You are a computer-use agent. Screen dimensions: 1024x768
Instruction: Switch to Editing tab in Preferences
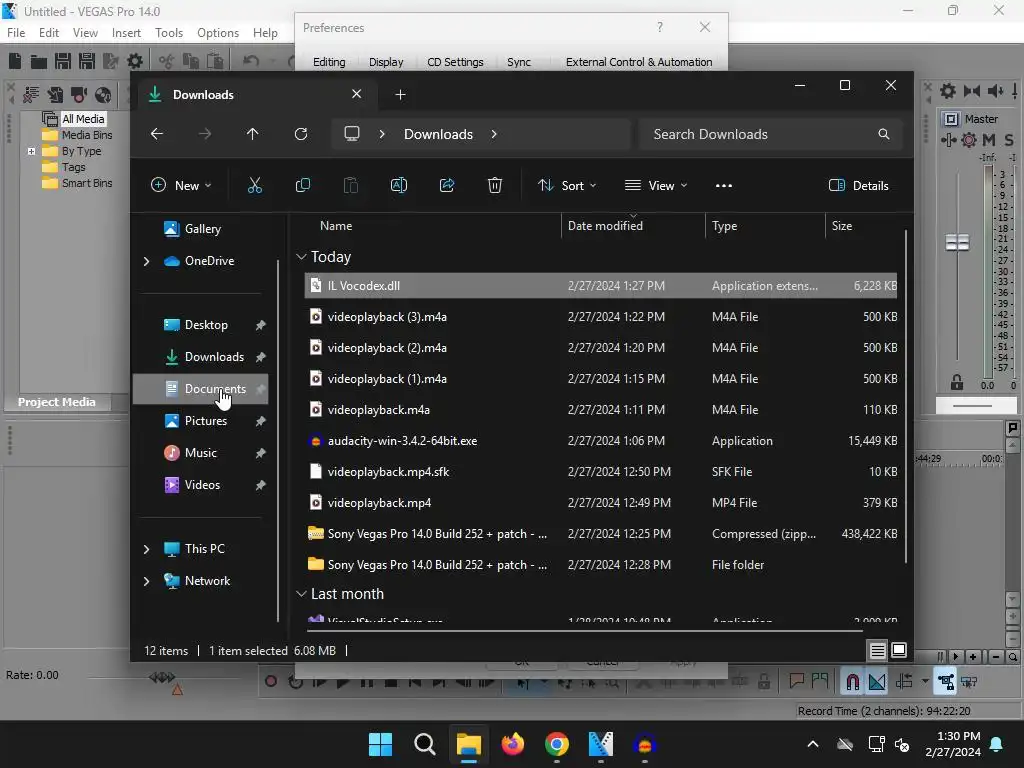329,62
